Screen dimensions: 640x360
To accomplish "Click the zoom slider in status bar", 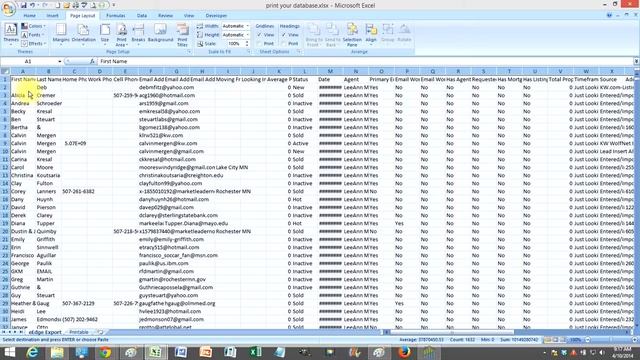I will [610, 340].
